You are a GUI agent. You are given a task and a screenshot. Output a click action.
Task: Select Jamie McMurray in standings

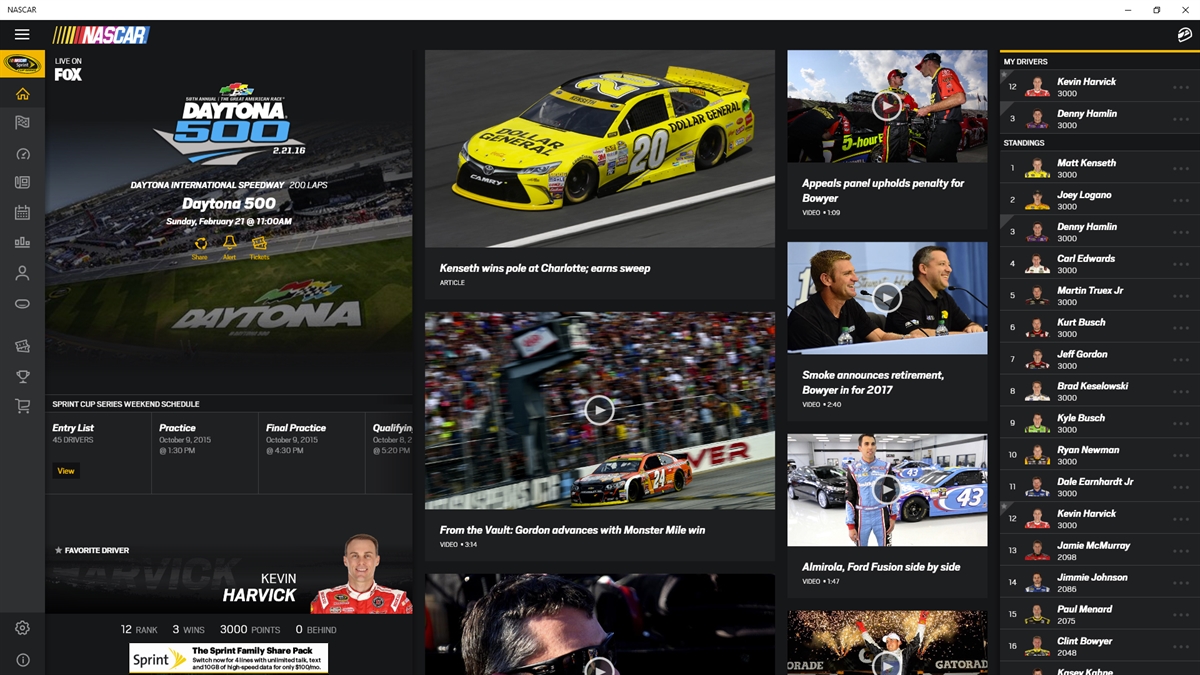click(1100, 551)
